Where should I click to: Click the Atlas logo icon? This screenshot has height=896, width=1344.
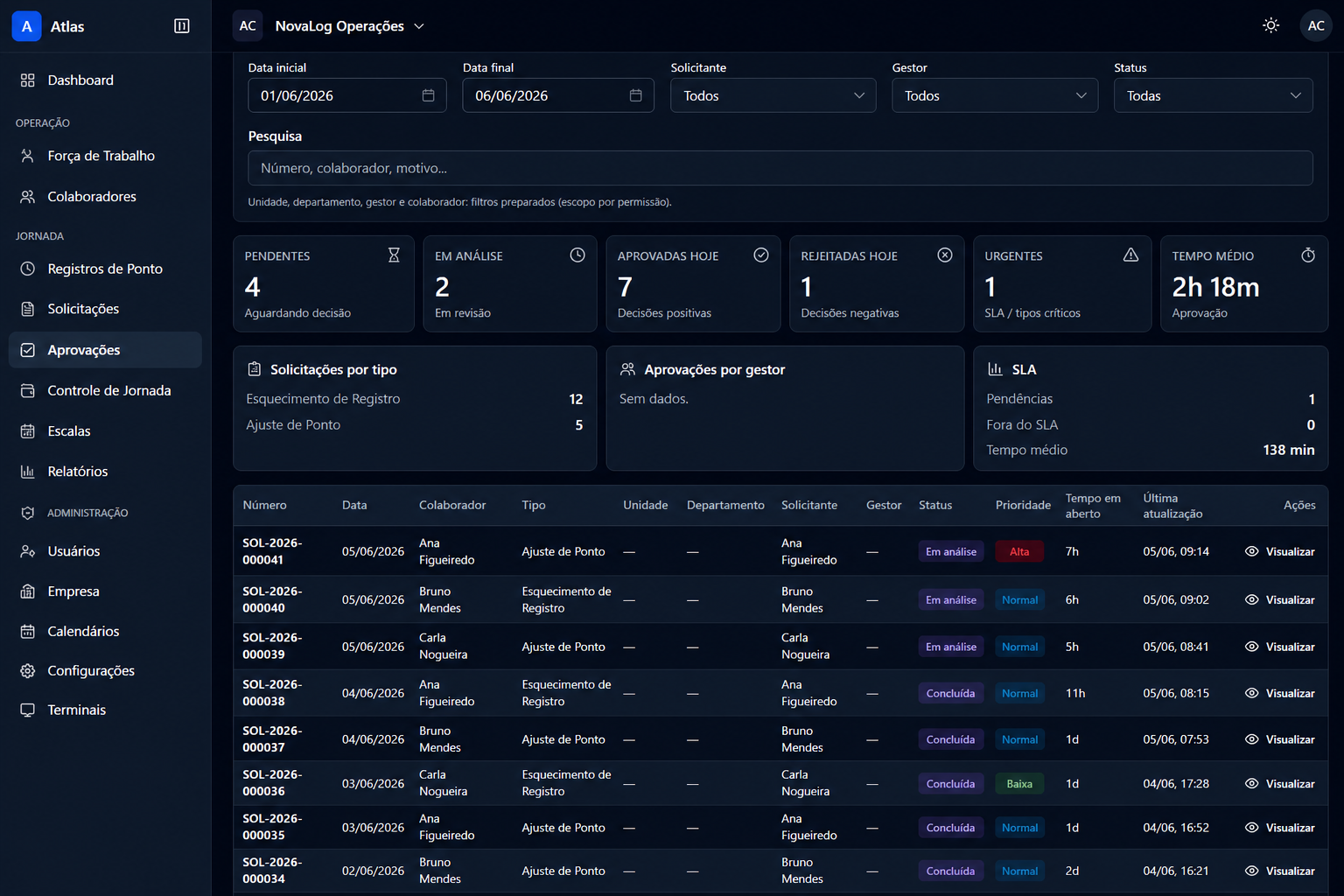pyautogui.click(x=27, y=26)
